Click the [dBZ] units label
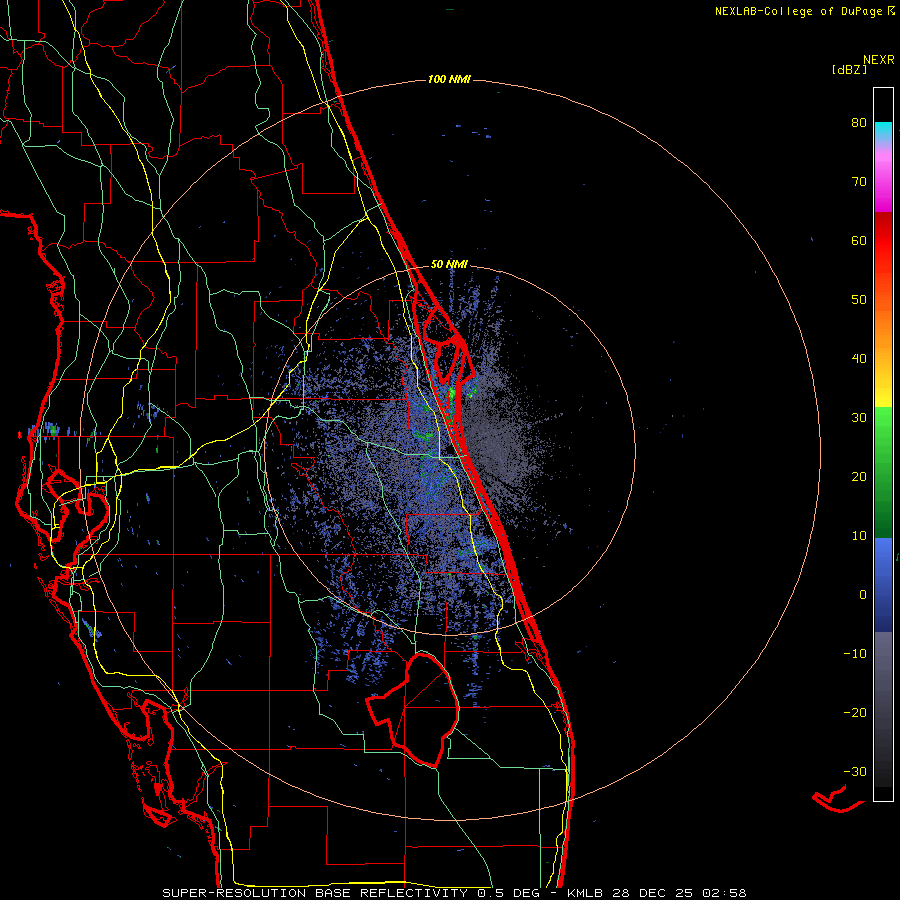900x900 pixels. [849, 70]
